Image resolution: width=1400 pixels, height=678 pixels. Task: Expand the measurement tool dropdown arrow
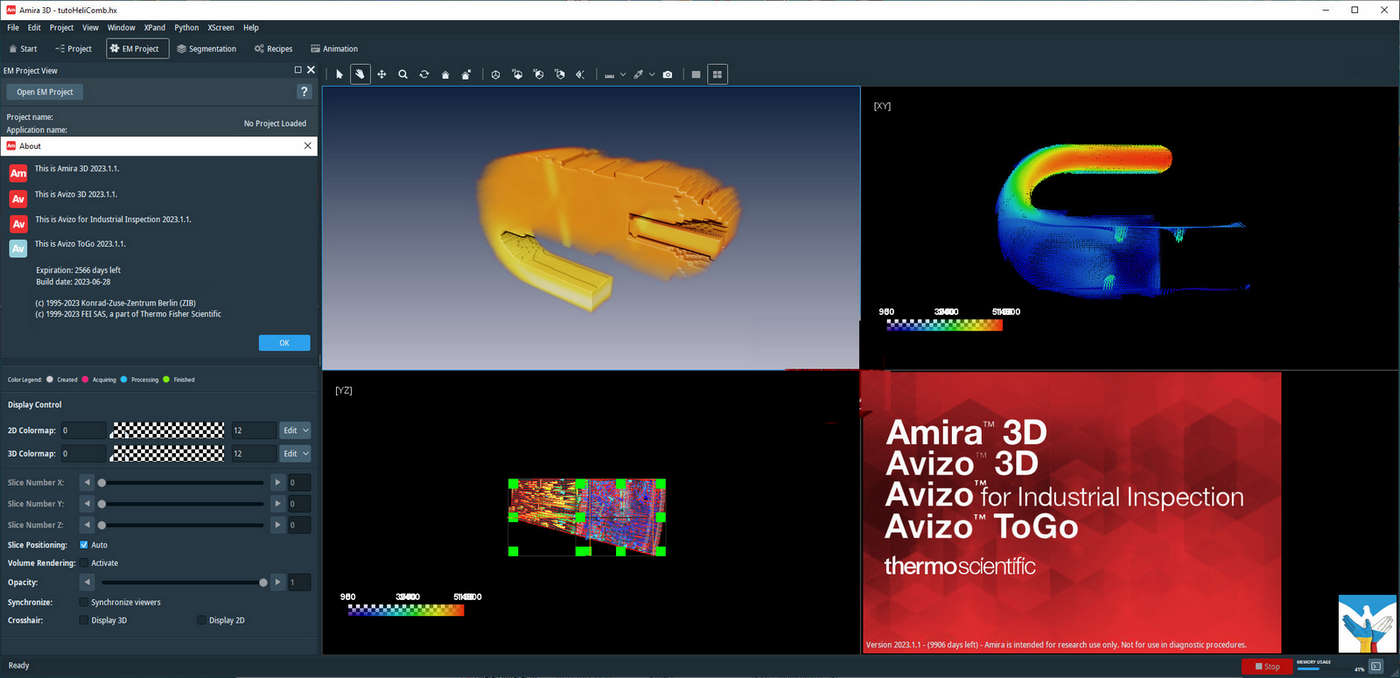[x=623, y=74]
